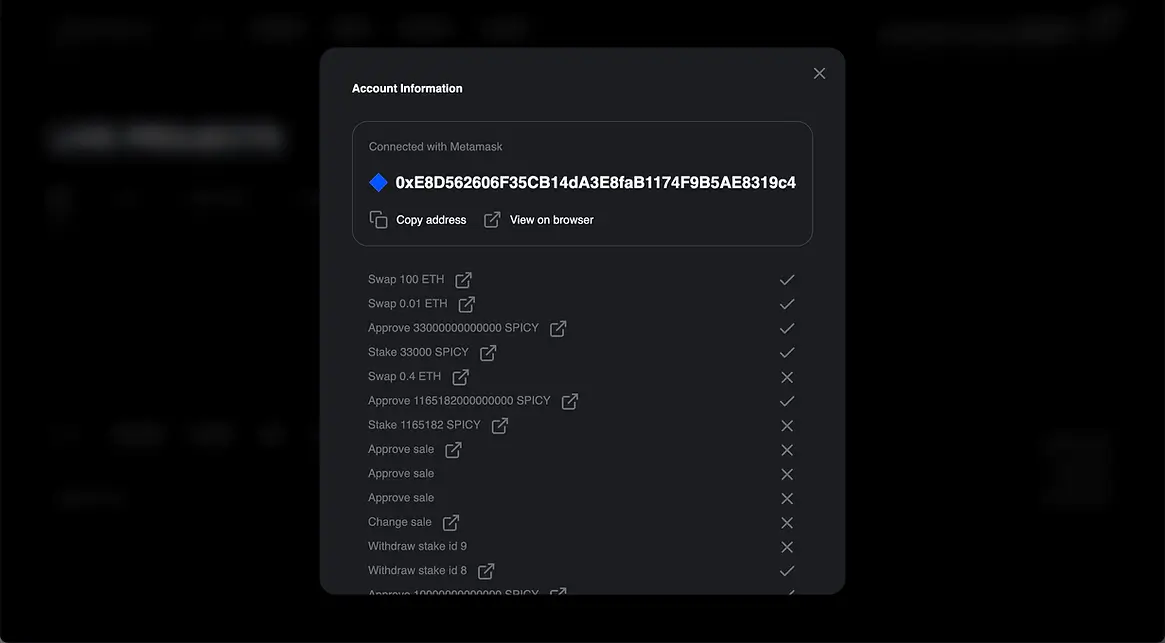Click the Copy address icon
Image resolution: width=1165 pixels, height=643 pixels.
click(378, 219)
